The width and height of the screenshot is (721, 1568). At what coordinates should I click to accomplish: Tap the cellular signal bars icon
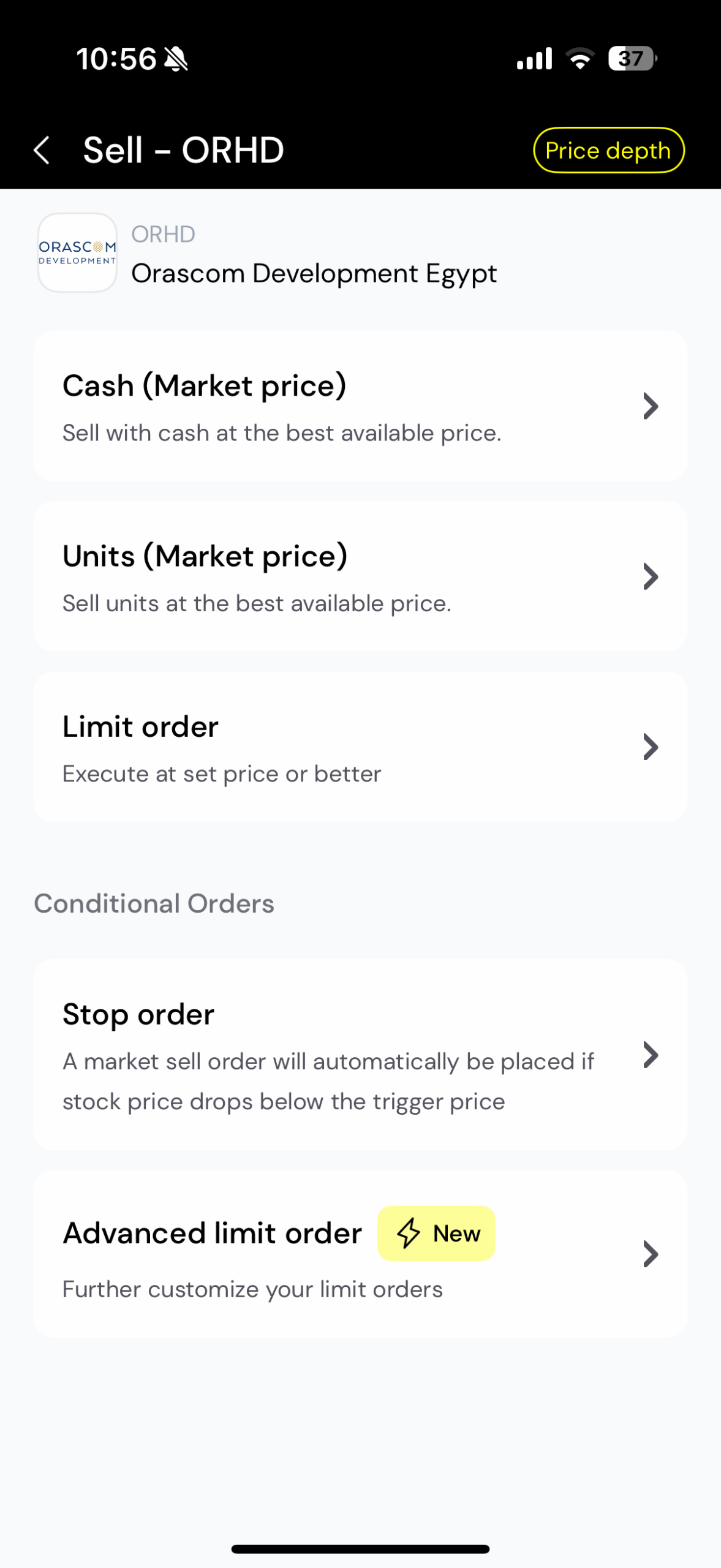tap(534, 59)
